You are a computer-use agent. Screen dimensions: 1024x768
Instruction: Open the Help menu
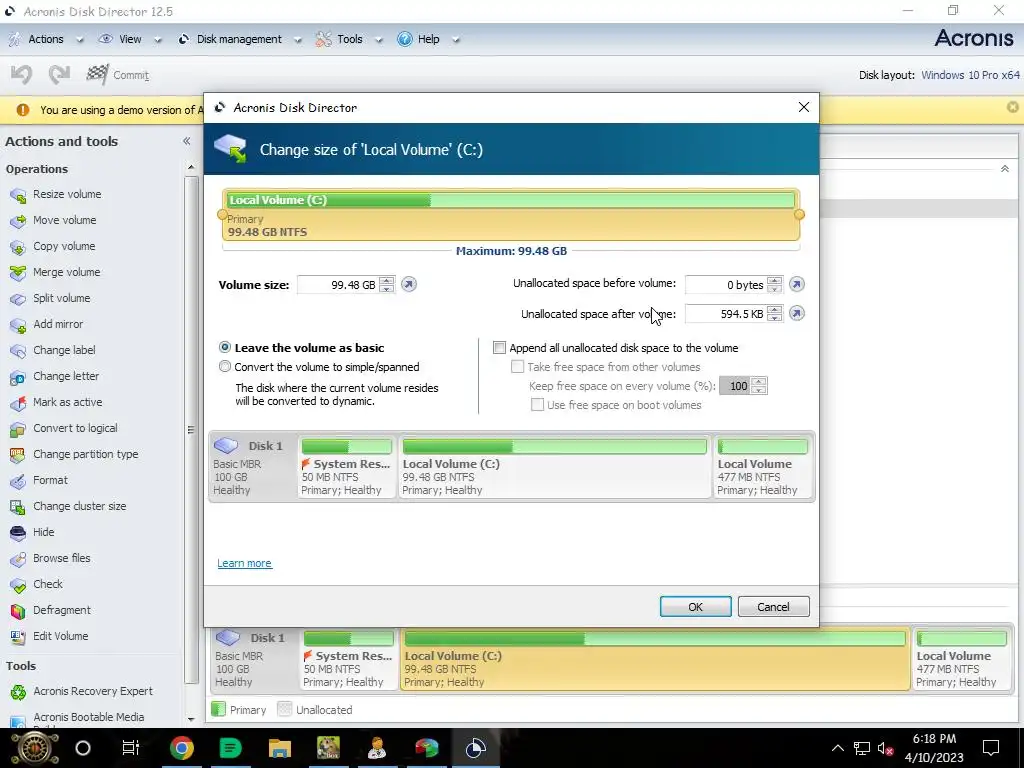coord(428,39)
